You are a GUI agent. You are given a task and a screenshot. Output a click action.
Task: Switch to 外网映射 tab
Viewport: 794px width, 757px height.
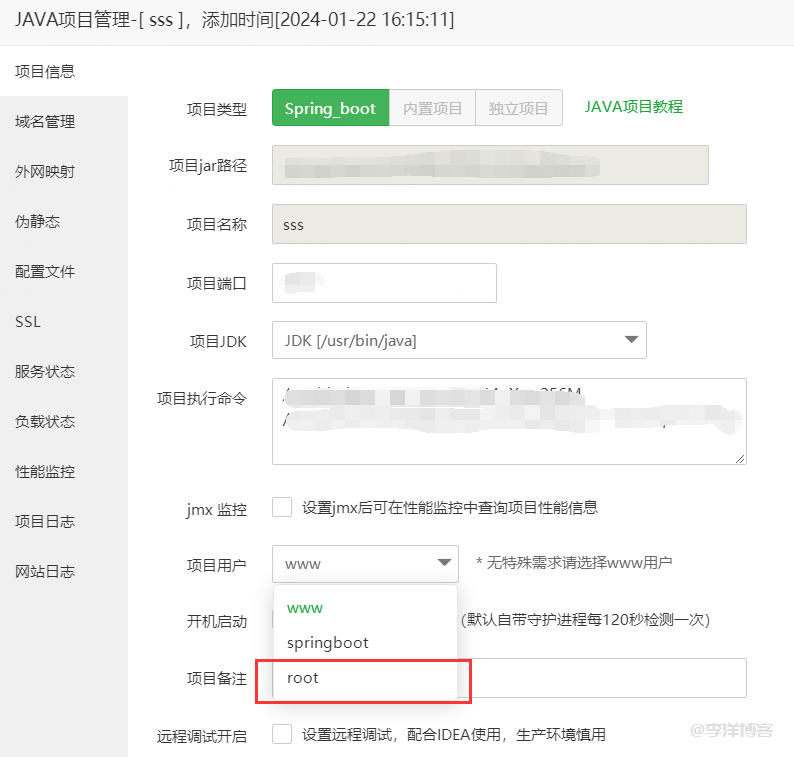45,172
